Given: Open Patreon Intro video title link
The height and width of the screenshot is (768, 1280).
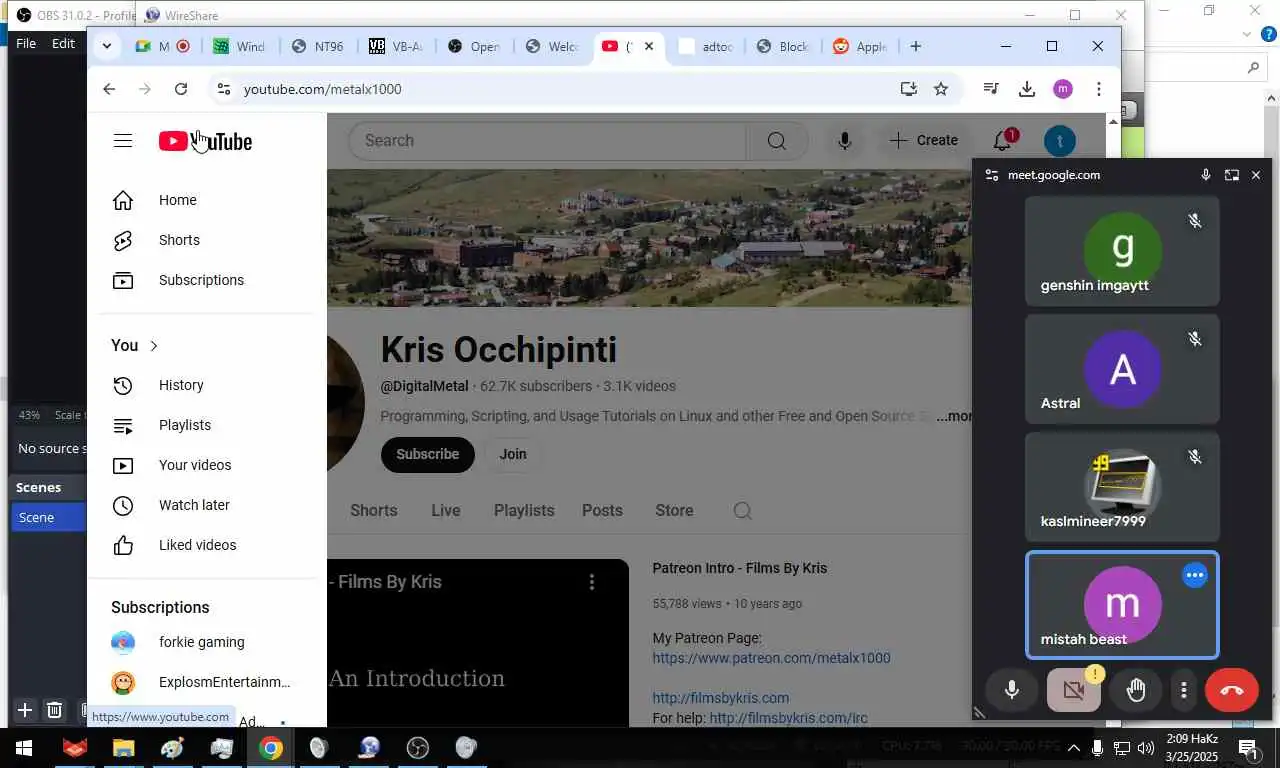Looking at the screenshot, I should tap(740, 568).
